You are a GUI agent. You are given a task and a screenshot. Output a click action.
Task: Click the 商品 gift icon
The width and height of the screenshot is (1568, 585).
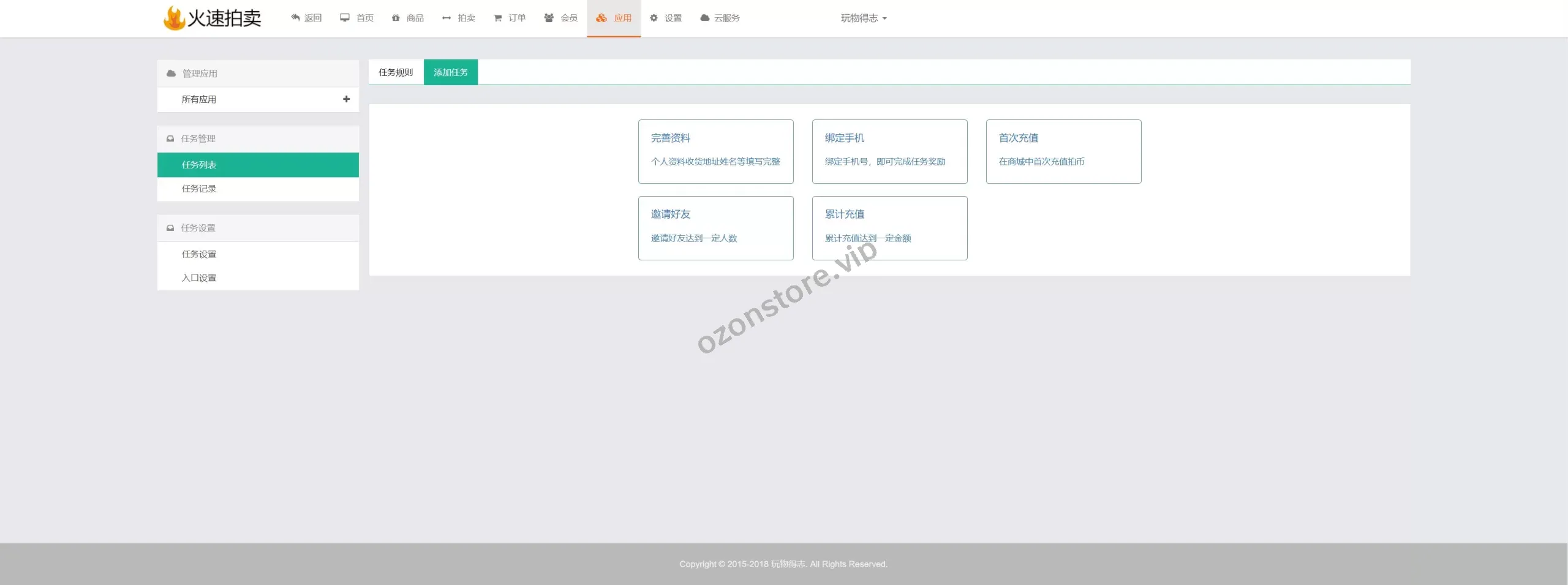(x=396, y=18)
